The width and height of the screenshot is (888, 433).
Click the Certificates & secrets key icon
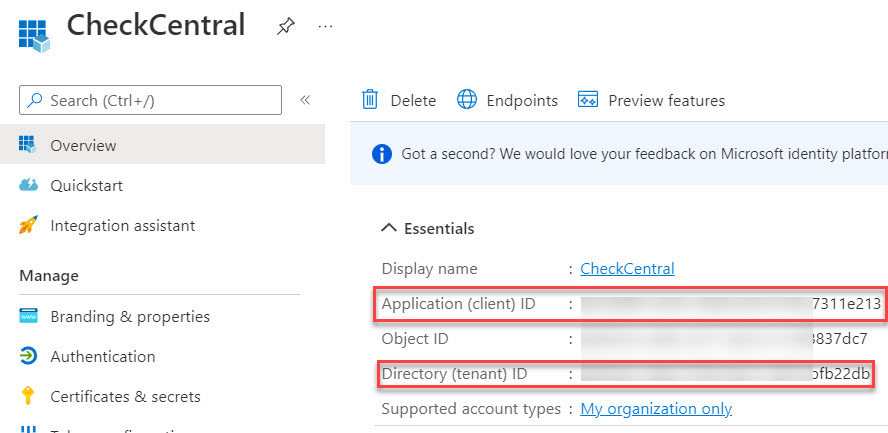(28, 397)
